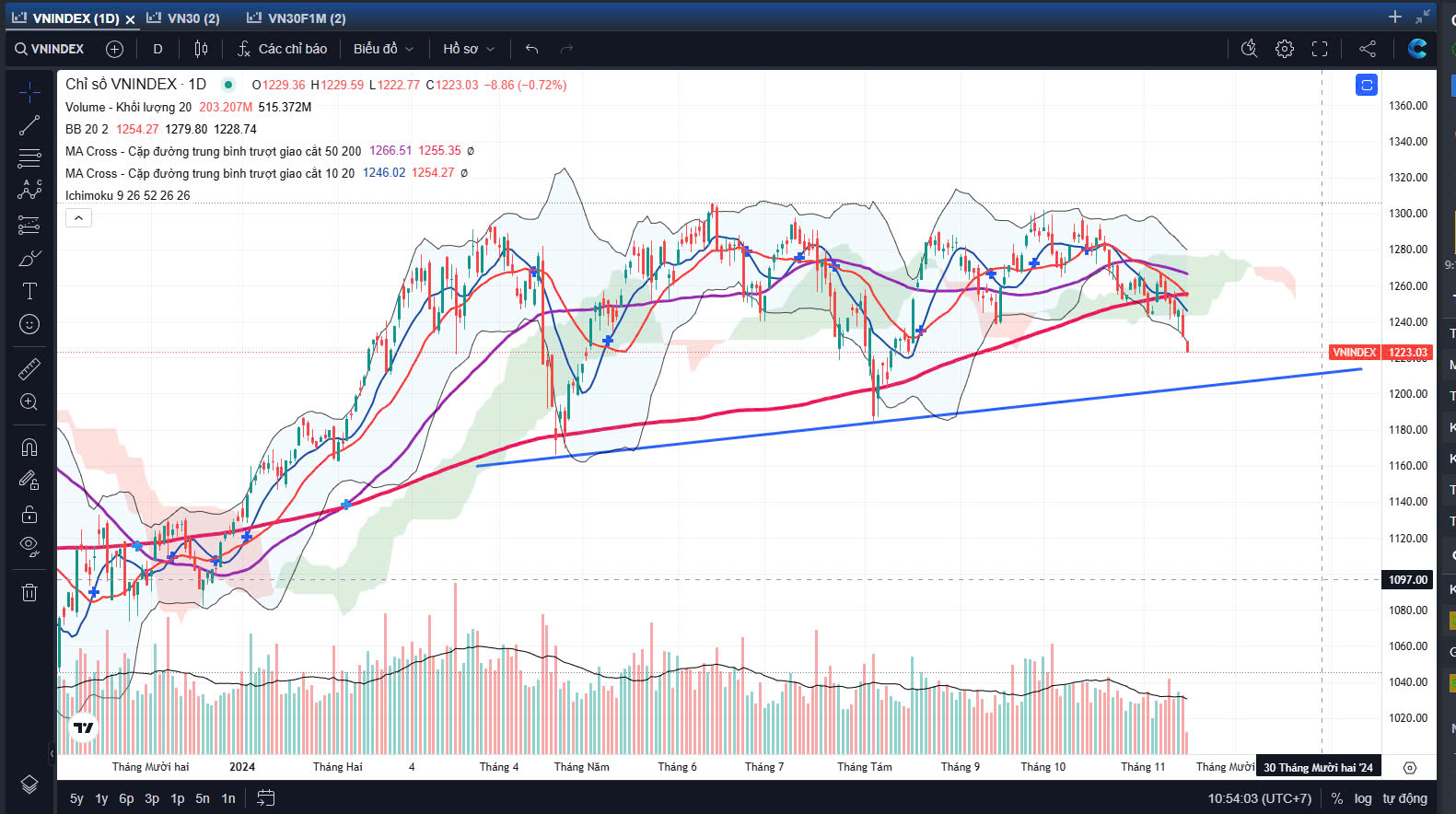Image resolution: width=1456 pixels, height=814 pixels.
Task: Share the chart via the share icon
Action: 1368,49
